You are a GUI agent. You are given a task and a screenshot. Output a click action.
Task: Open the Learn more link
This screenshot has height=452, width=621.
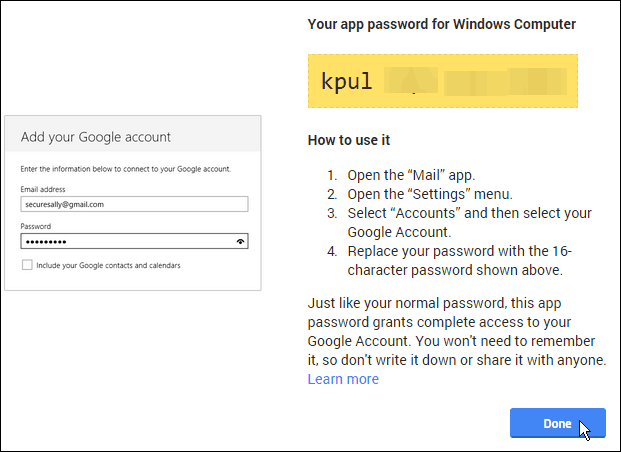pos(343,379)
